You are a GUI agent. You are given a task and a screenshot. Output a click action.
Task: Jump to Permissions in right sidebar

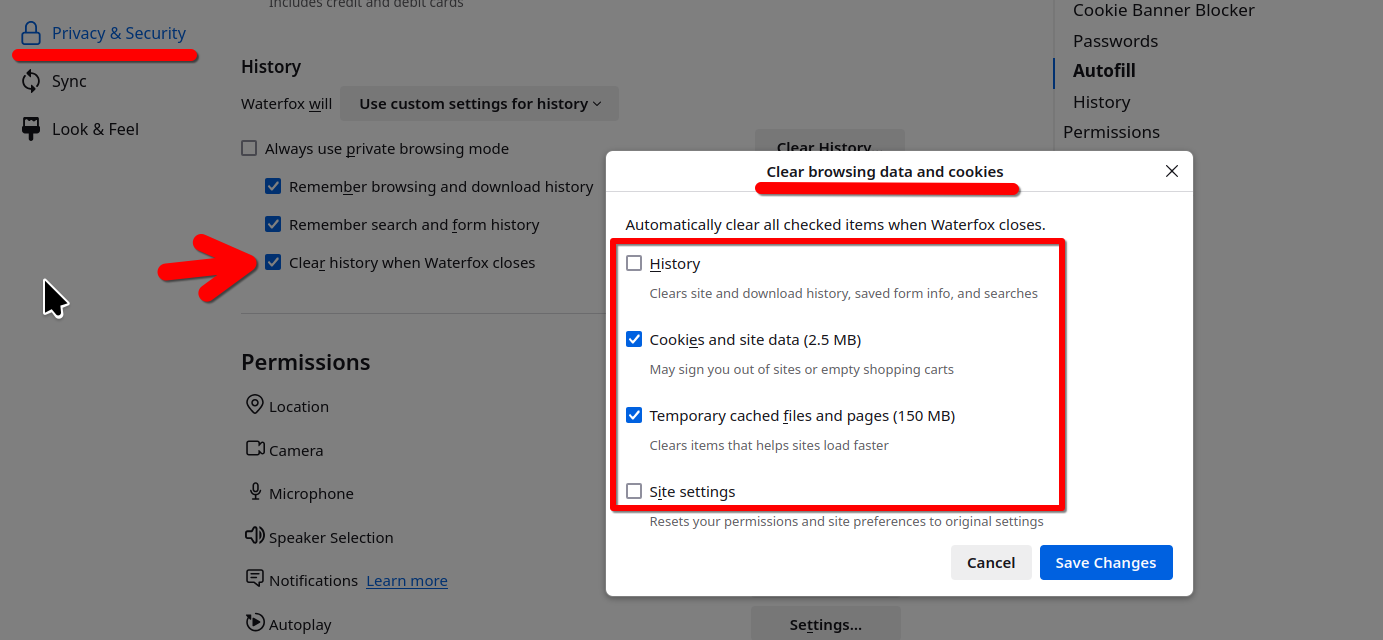[1111, 132]
